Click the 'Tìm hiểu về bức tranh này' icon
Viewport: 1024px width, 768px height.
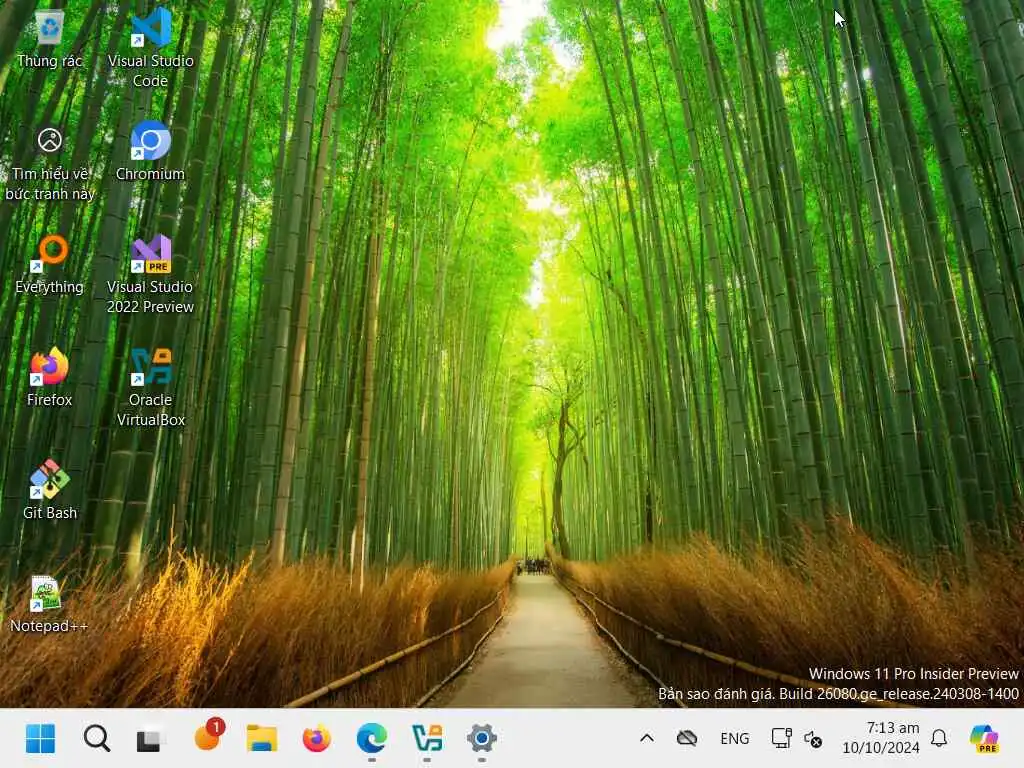click(50, 163)
